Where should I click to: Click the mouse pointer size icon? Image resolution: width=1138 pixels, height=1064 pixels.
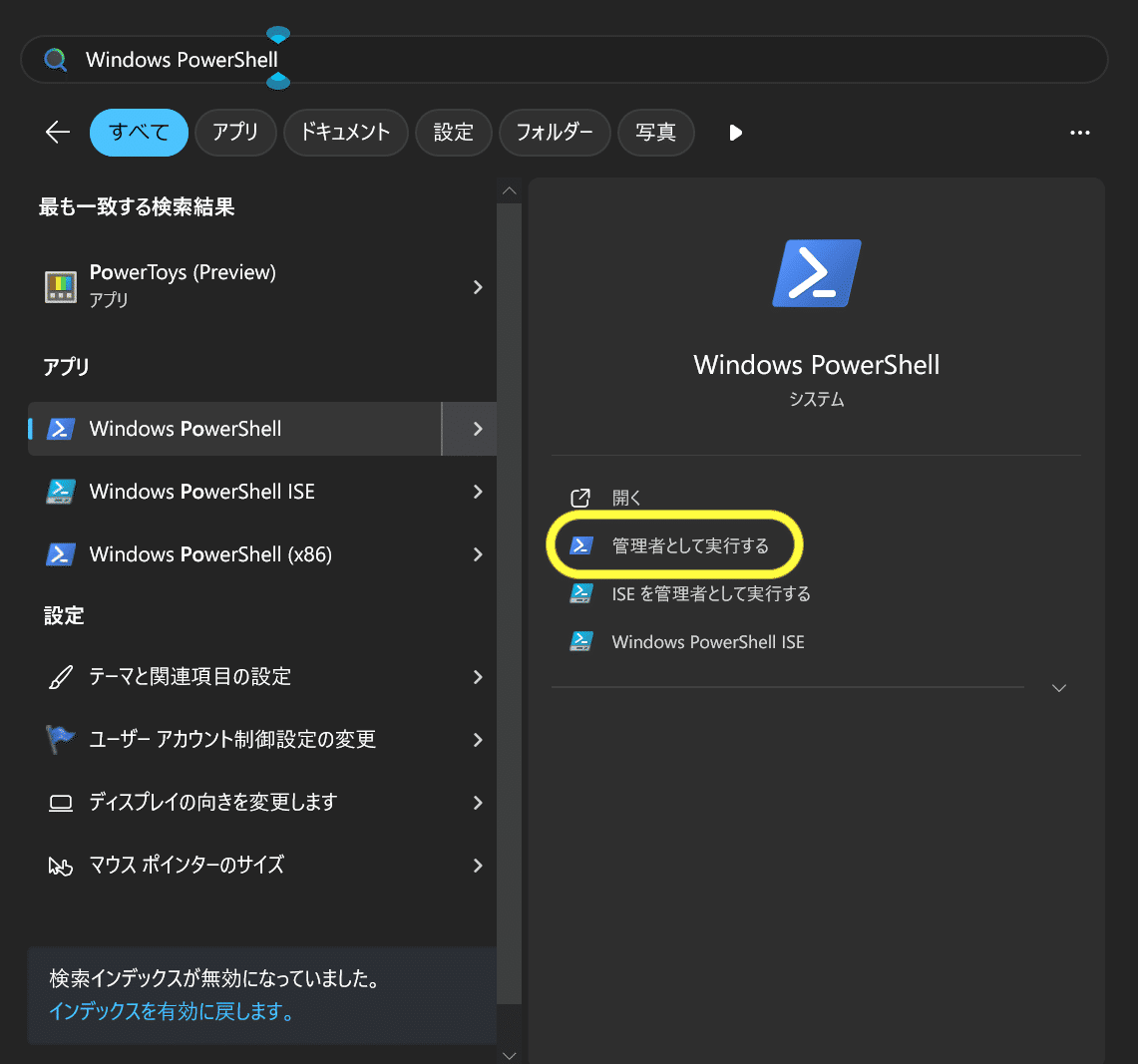[60, 866]
